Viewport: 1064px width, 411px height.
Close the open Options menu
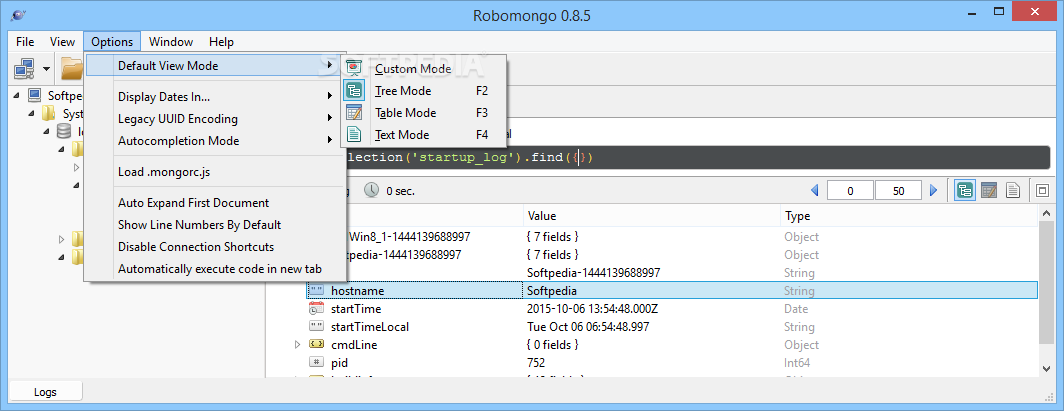coord(112,41)
